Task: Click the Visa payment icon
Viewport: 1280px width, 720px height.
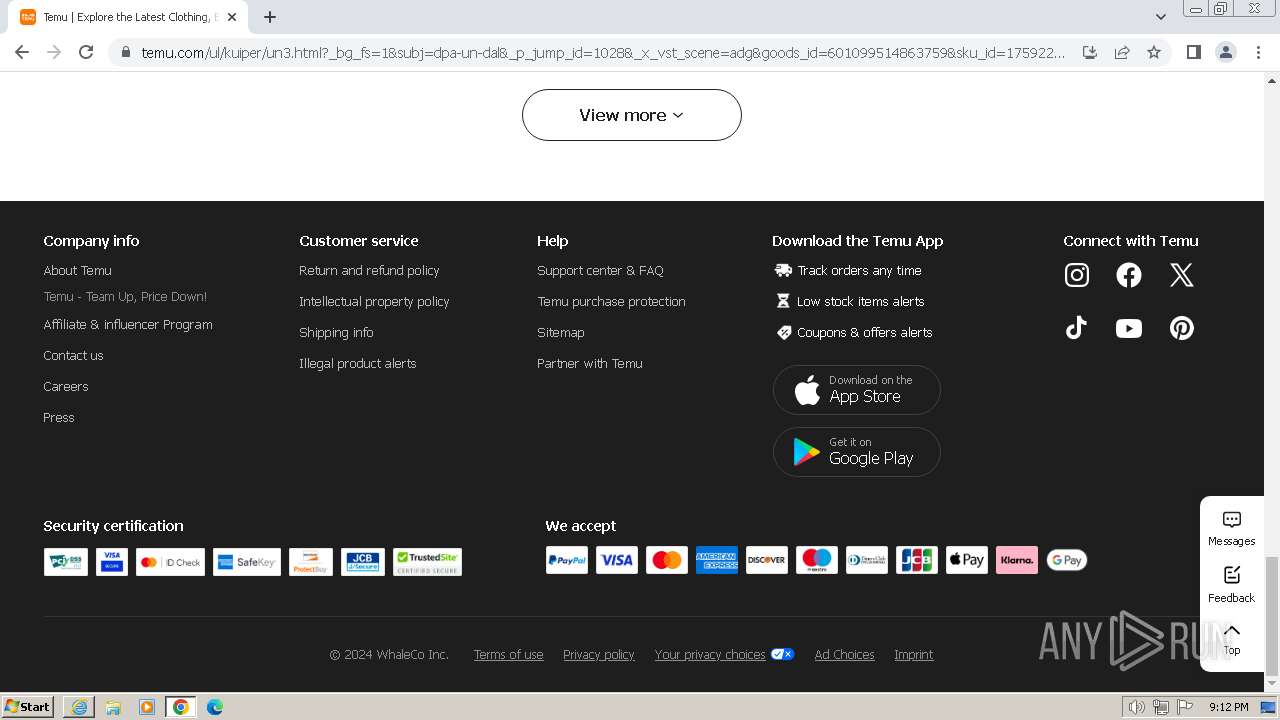Action: pyautogui.click(x=617, y=560)
